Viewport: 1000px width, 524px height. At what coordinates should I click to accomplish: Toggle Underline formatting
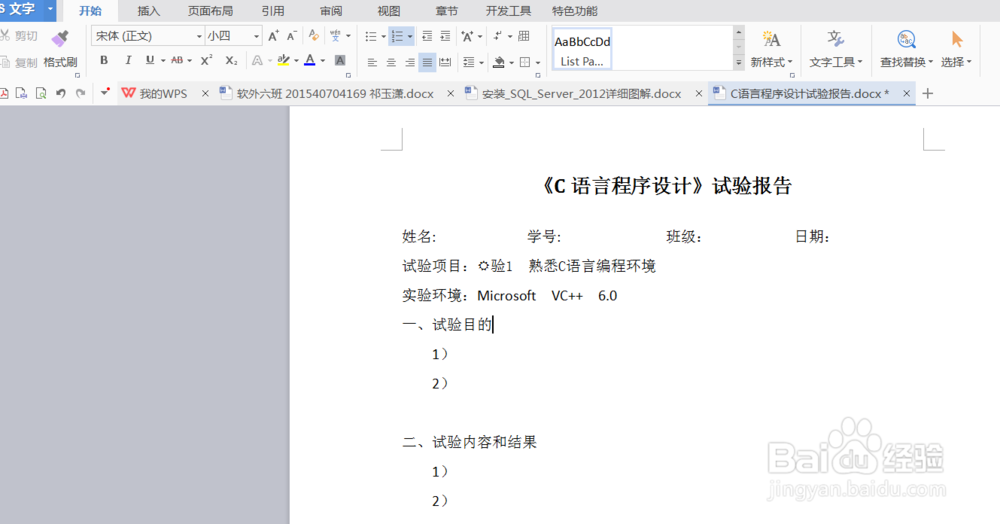tap(150, 60)
